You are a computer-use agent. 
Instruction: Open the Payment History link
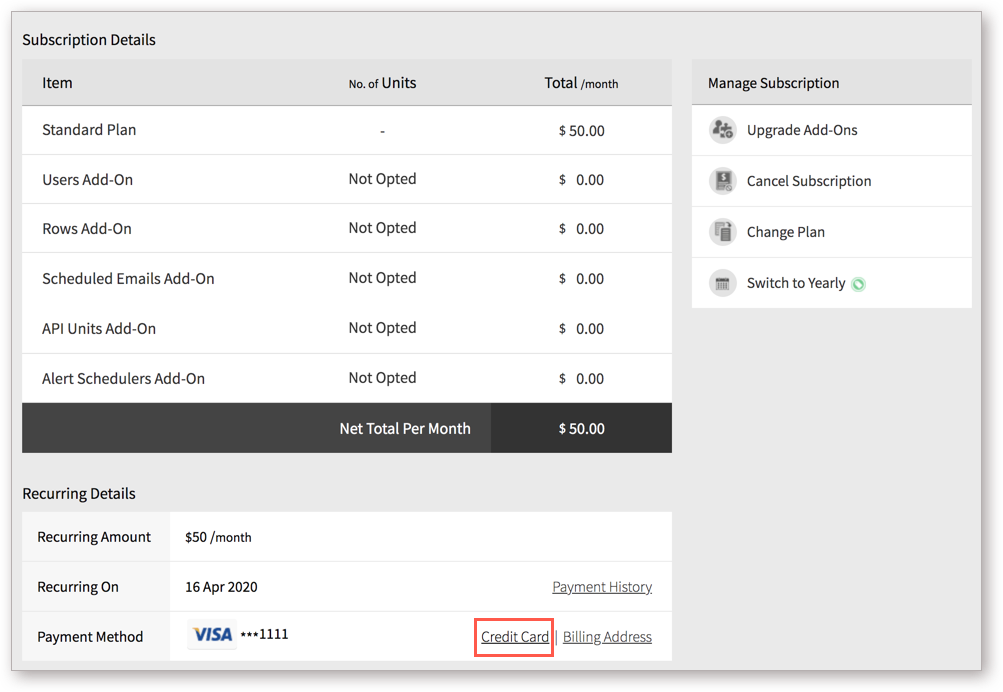click(x=602, y=586)
